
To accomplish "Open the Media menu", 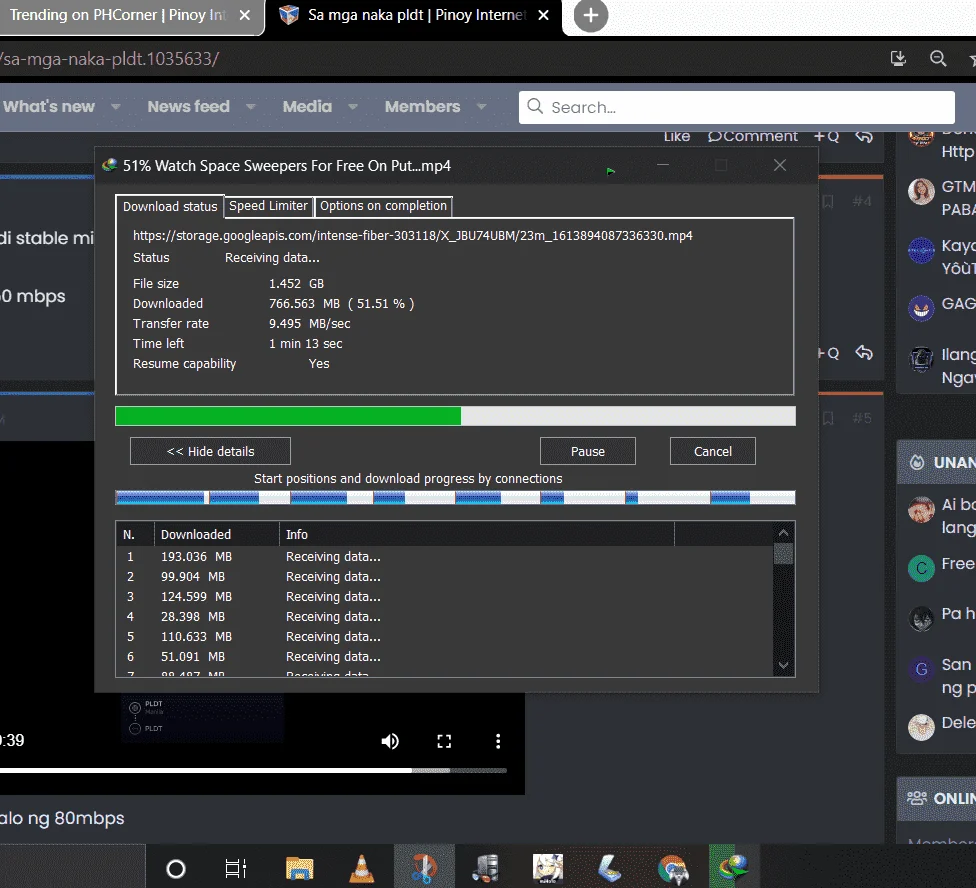I will point(307,106).
